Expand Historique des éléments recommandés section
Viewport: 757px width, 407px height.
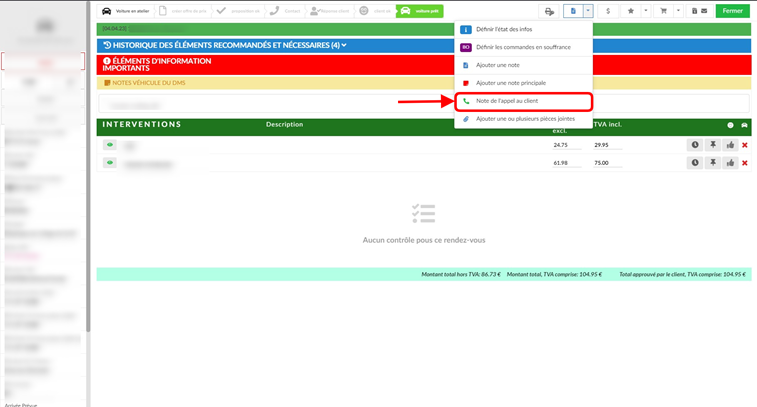[225, 45]
